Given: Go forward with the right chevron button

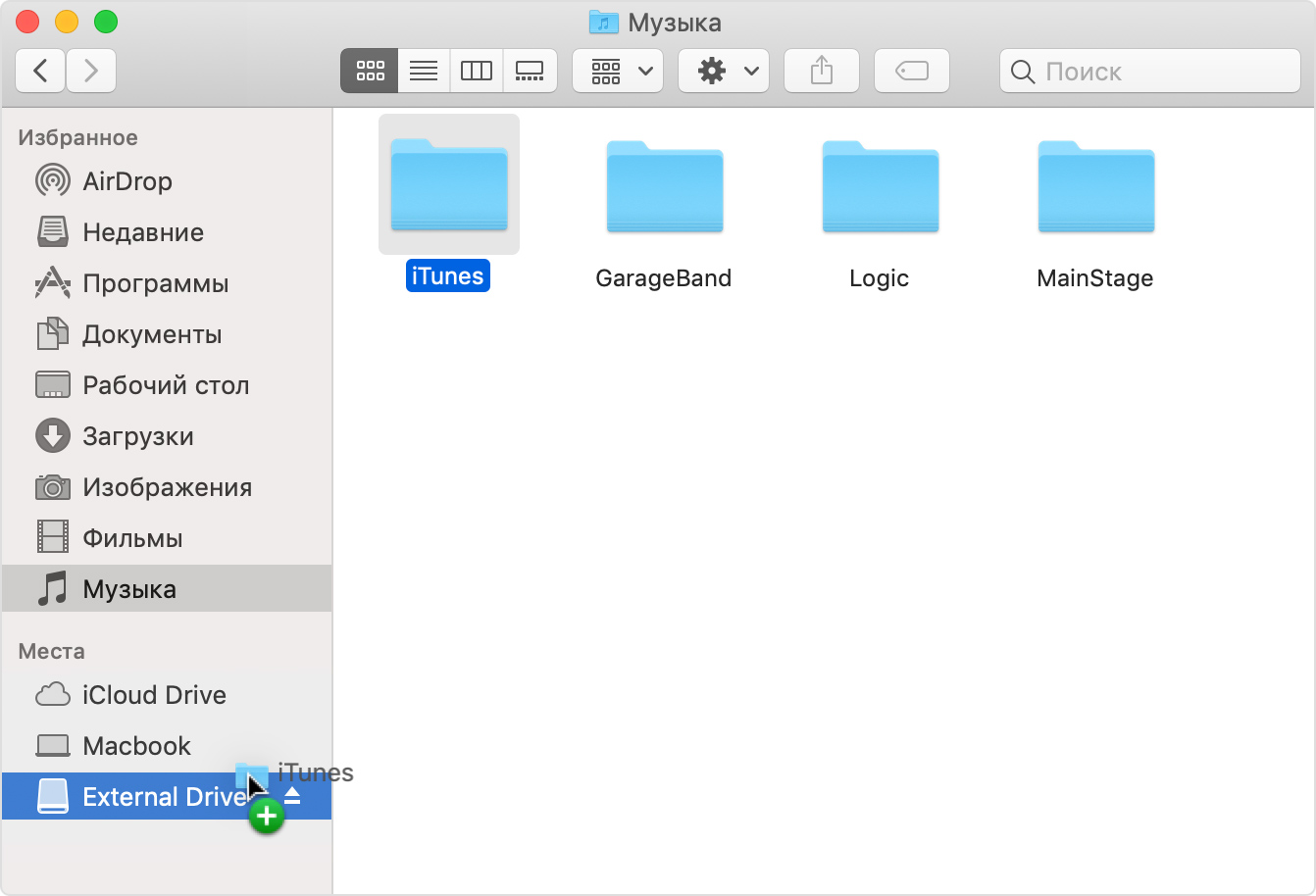Looking at the screenshot, I should point(91,71).
